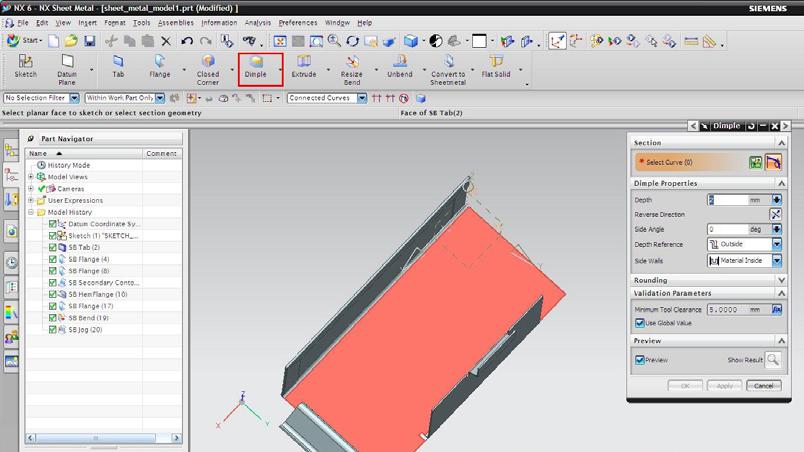The height and width of the screenshot is (452, 804).
Task: Click the Cut scissors icon
Action: (x=111, y=41)
